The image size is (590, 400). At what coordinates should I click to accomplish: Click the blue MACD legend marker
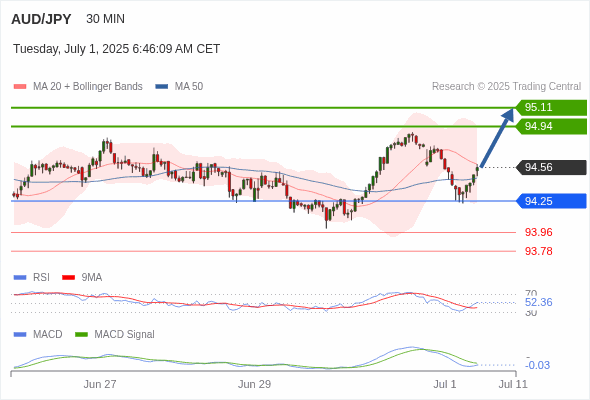point(20,335)
